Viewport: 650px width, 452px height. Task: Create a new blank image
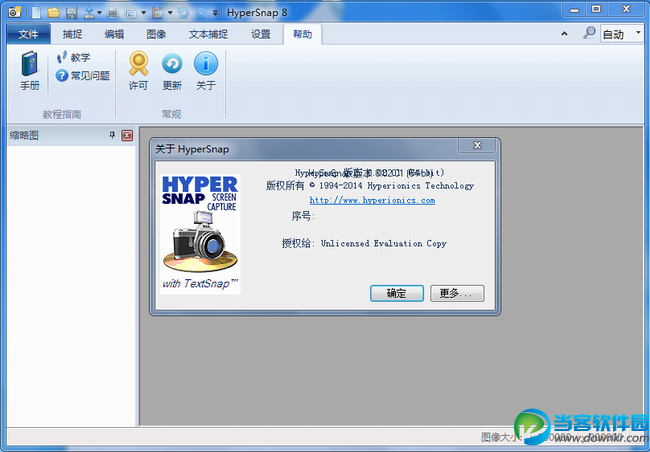click(36, 12)
